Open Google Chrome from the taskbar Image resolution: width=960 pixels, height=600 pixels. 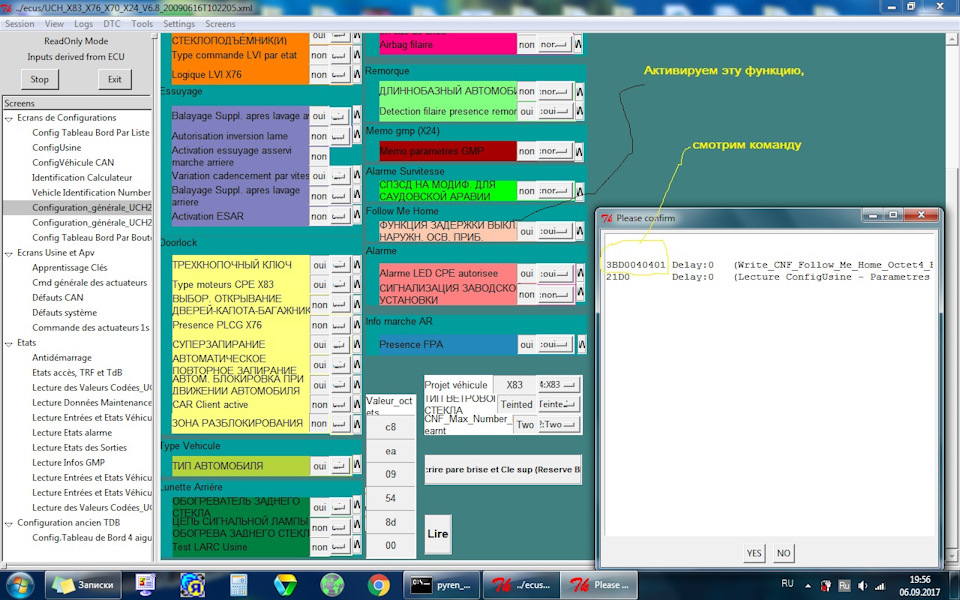coord(378,585)
